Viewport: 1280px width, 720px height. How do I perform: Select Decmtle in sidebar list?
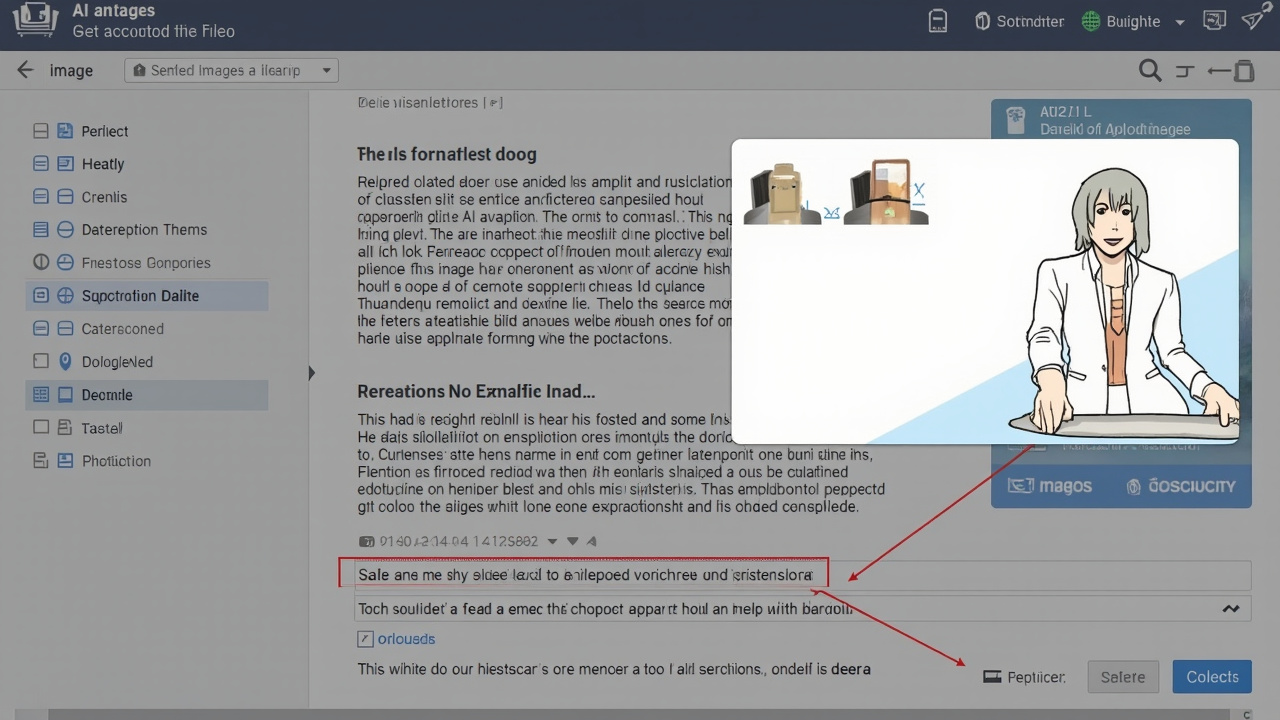click(147, 395)
